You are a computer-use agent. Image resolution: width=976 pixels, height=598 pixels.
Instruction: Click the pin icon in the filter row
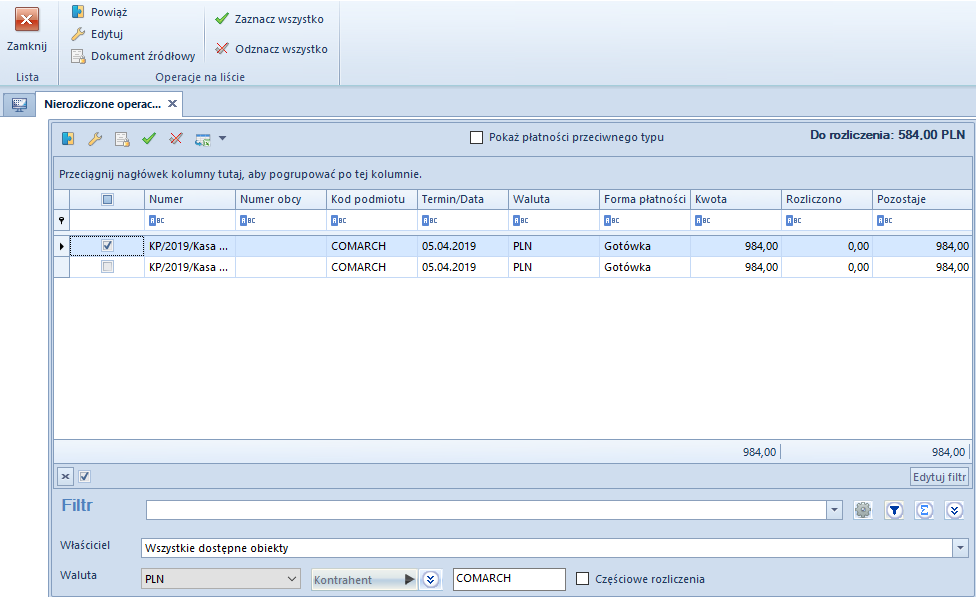(x=62, y=220)
